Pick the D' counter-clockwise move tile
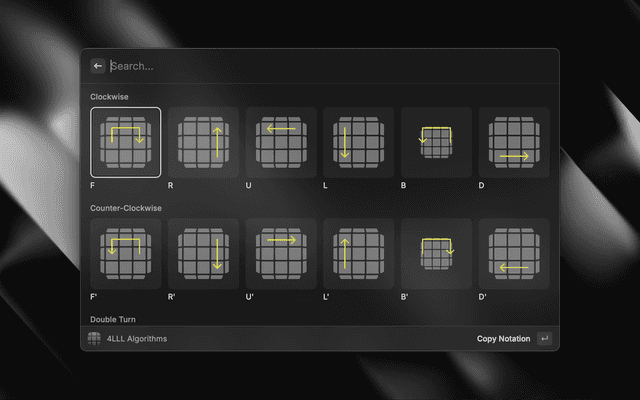The height and width of the screenshot is (400, 640). click(x=514, y=253)
